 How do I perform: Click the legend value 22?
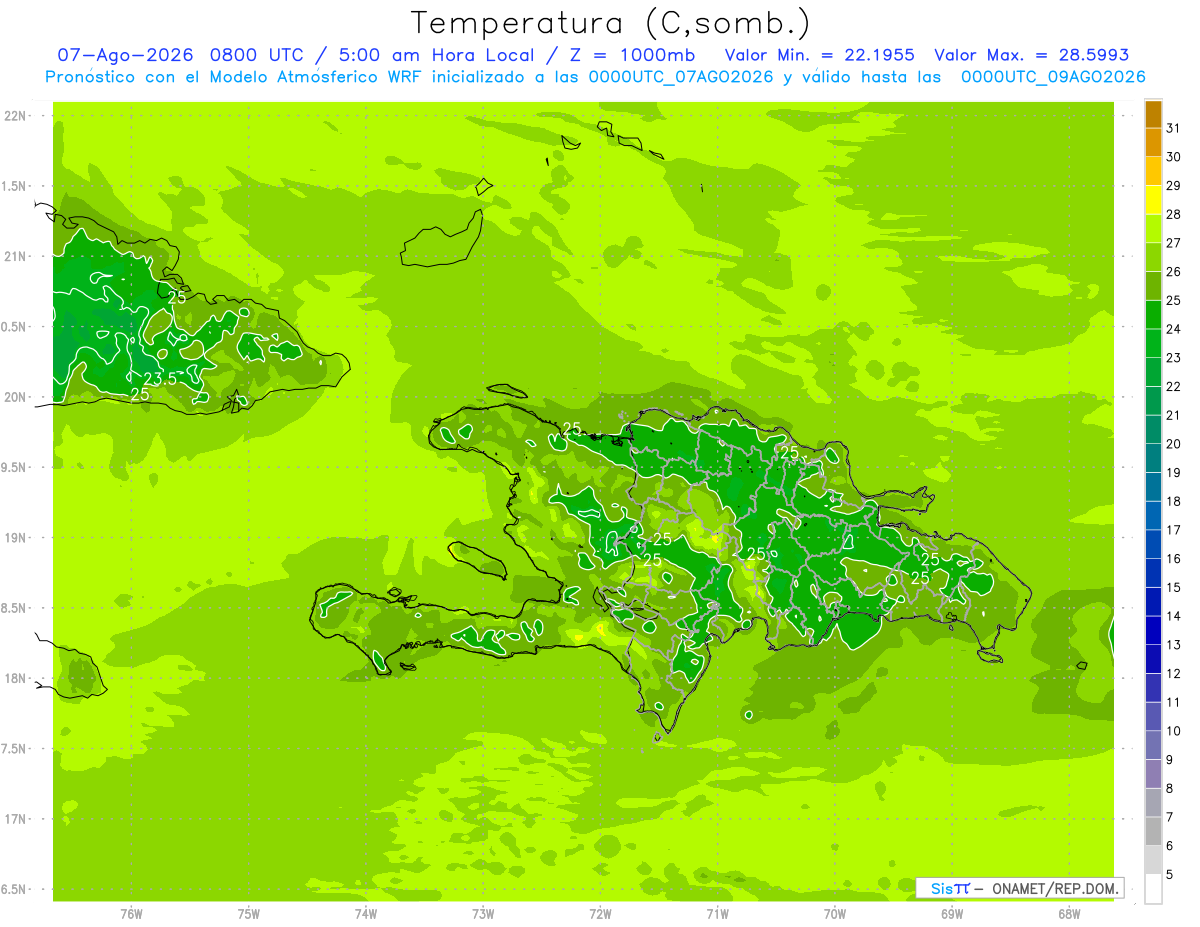point(1174,386)
